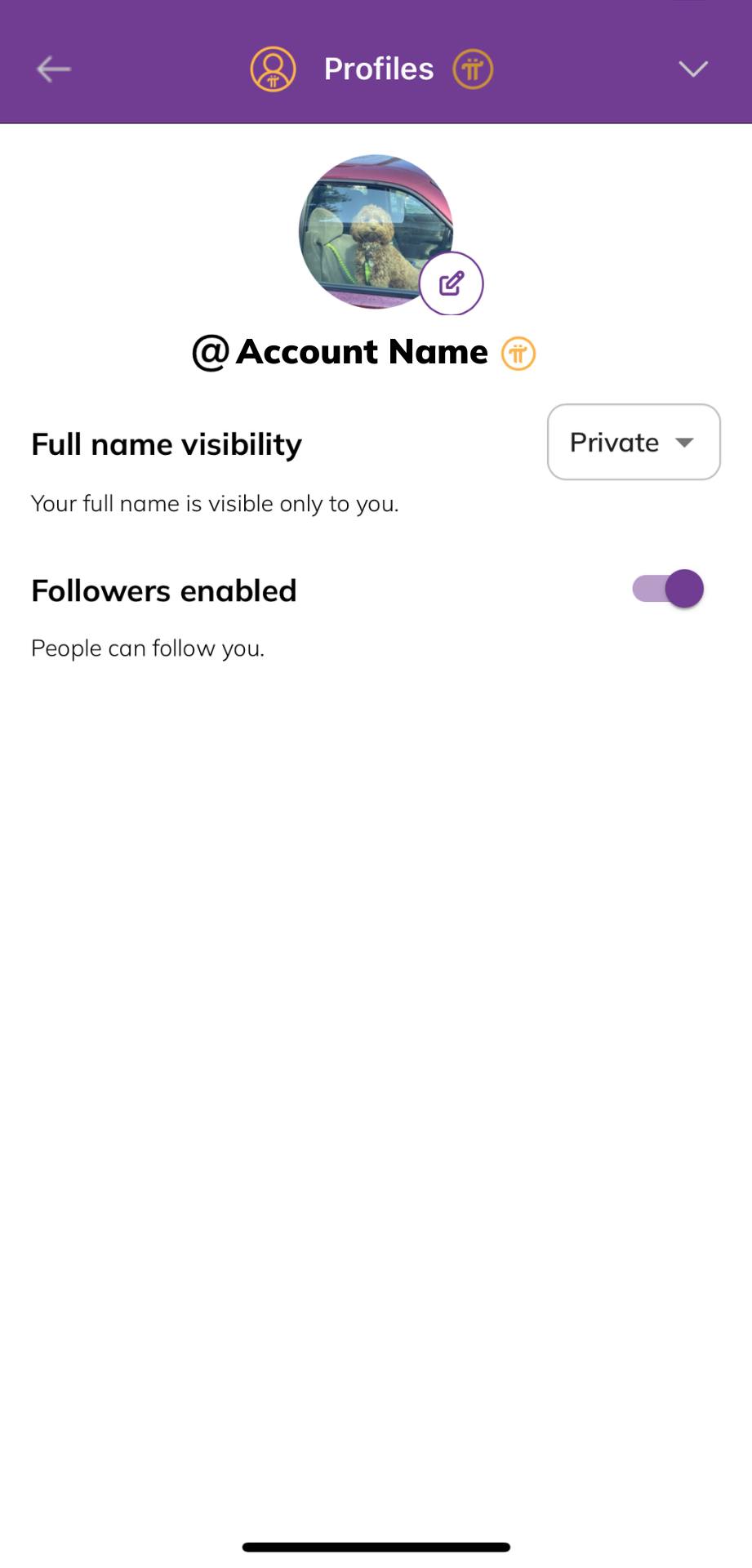Expand the header chevron down arrow
Viewport: 752px width, 1568px height.
(693, 69)
